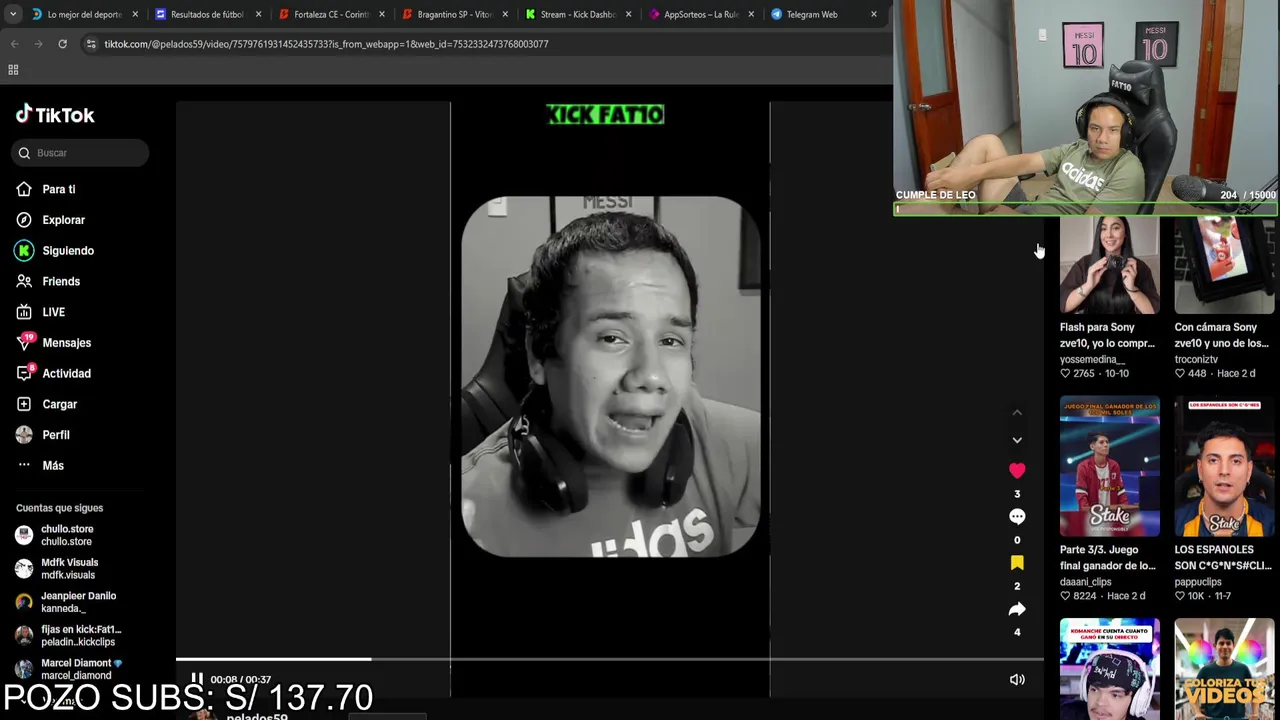
Task: Open the Cargar upload page
Action: (x=60, y=404)
